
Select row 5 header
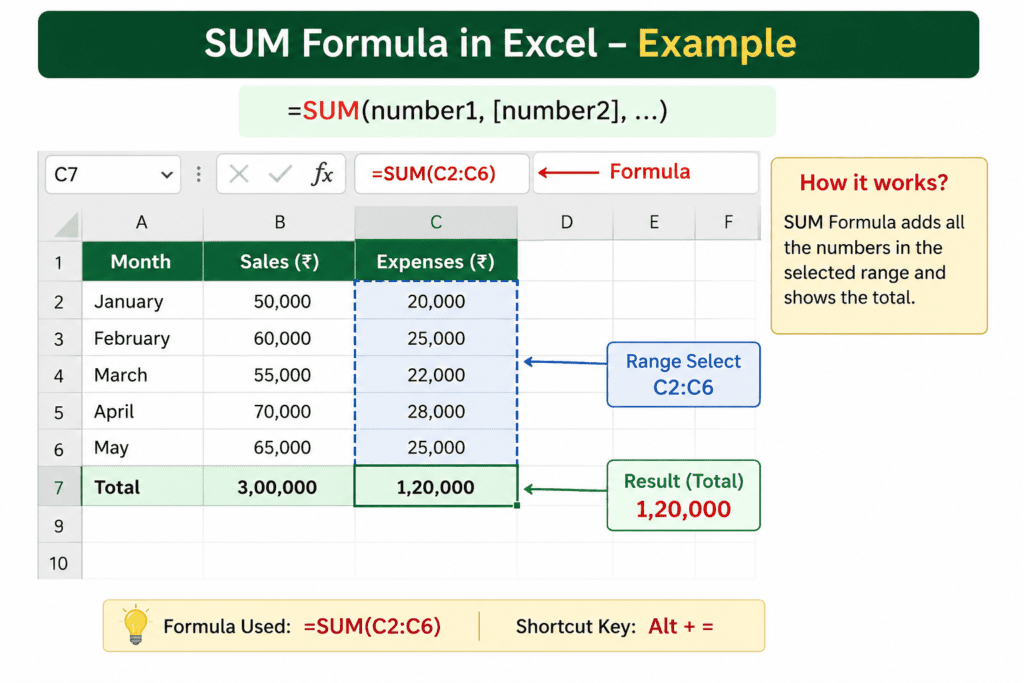(x=59, y=411)
